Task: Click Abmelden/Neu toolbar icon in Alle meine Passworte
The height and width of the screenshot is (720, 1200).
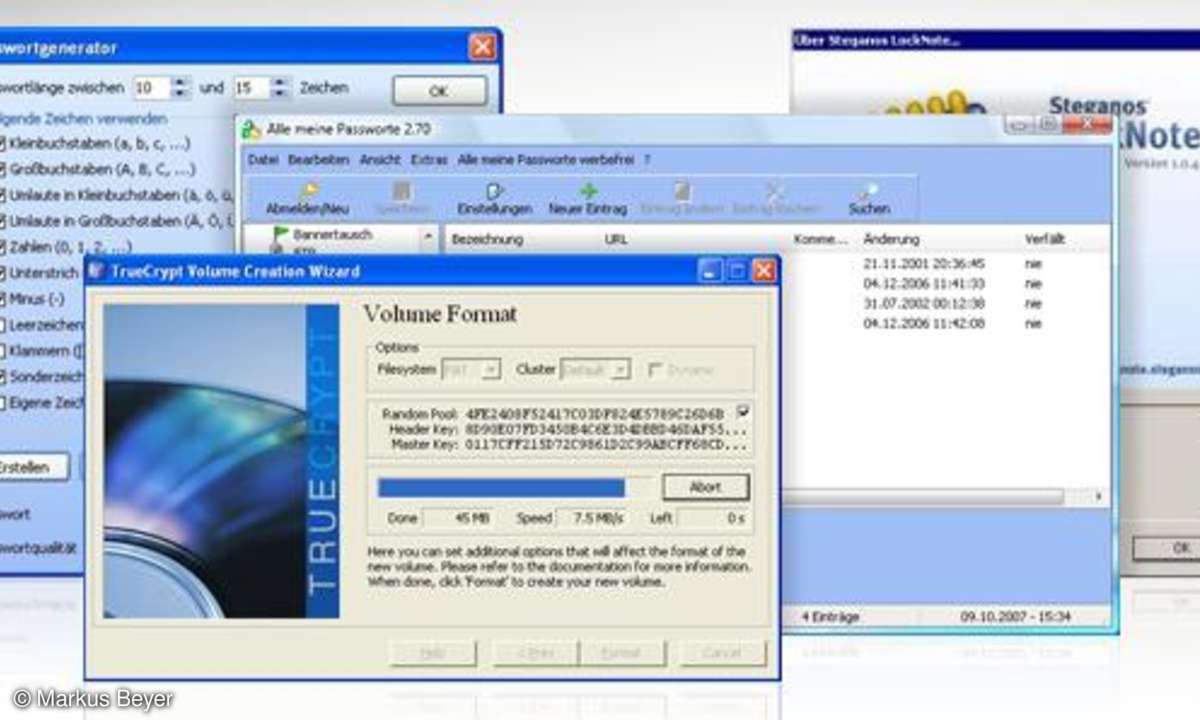Action: point(307,199)
